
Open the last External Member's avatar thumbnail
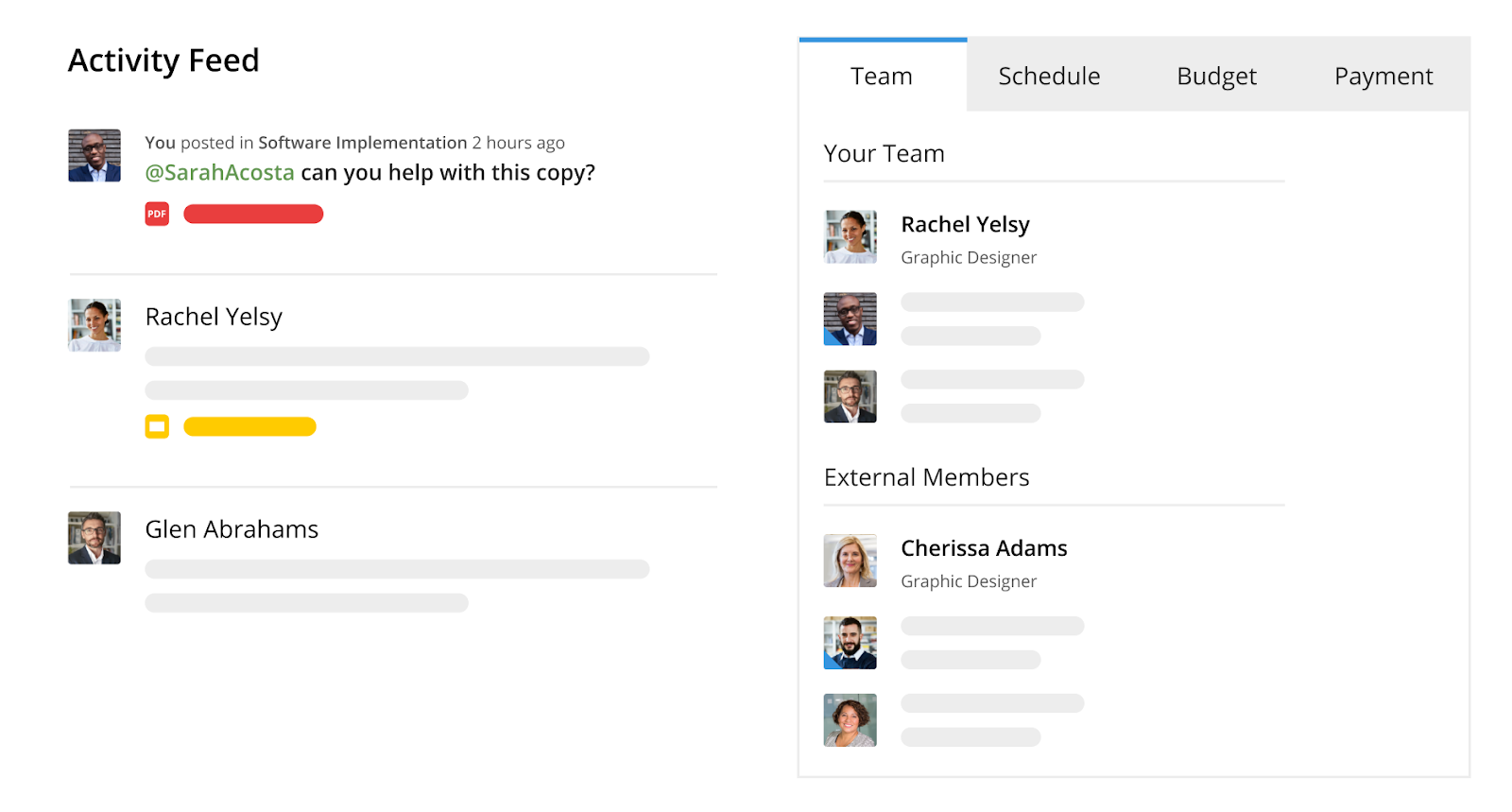pyautogui.click(x=850, y=719)
